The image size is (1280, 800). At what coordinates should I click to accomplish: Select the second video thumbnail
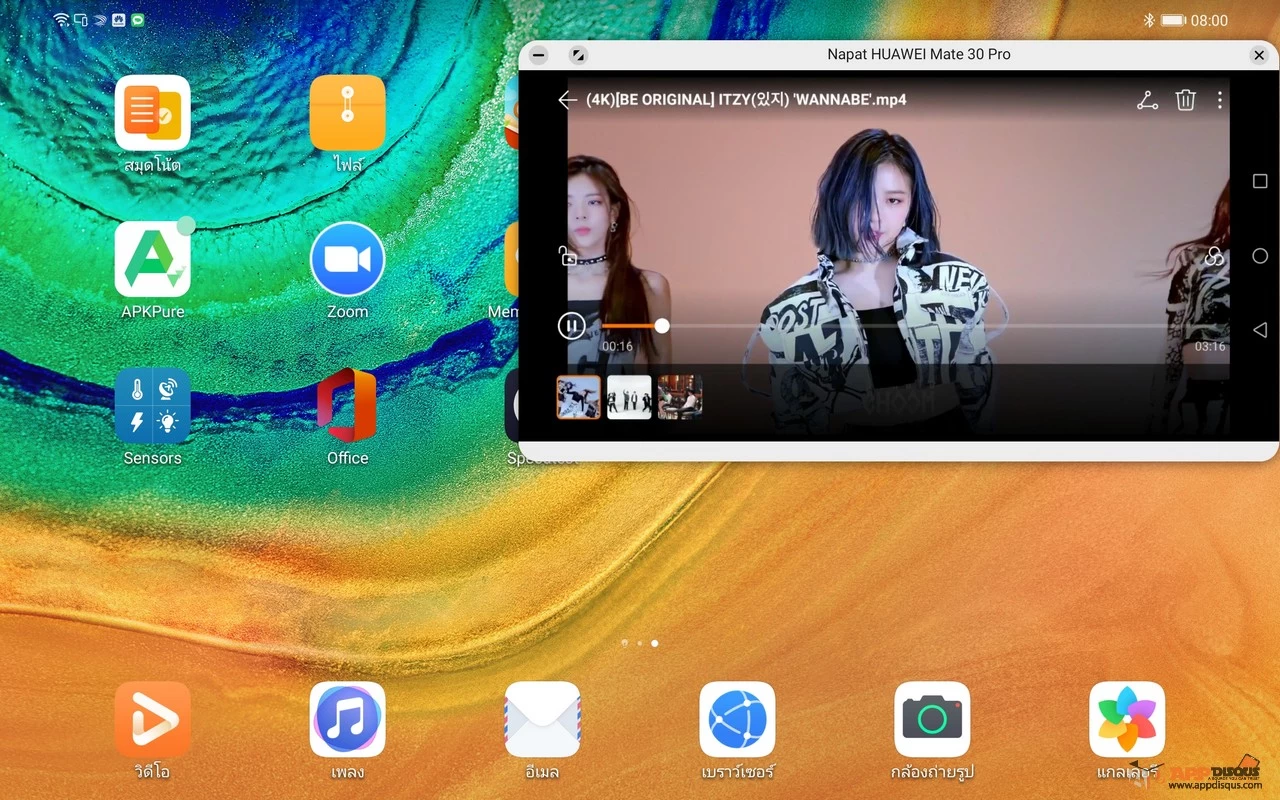[629, 397]
